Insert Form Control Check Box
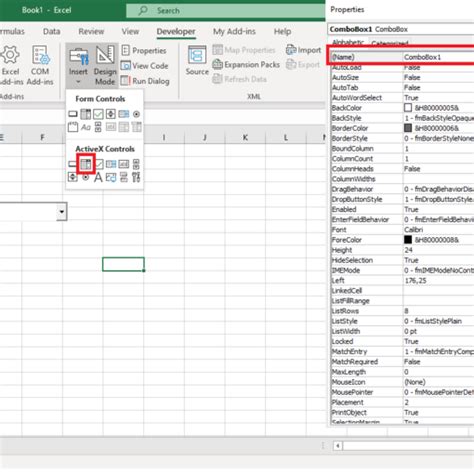Screen dimensions: 474x474 click(x=98, y=114)
